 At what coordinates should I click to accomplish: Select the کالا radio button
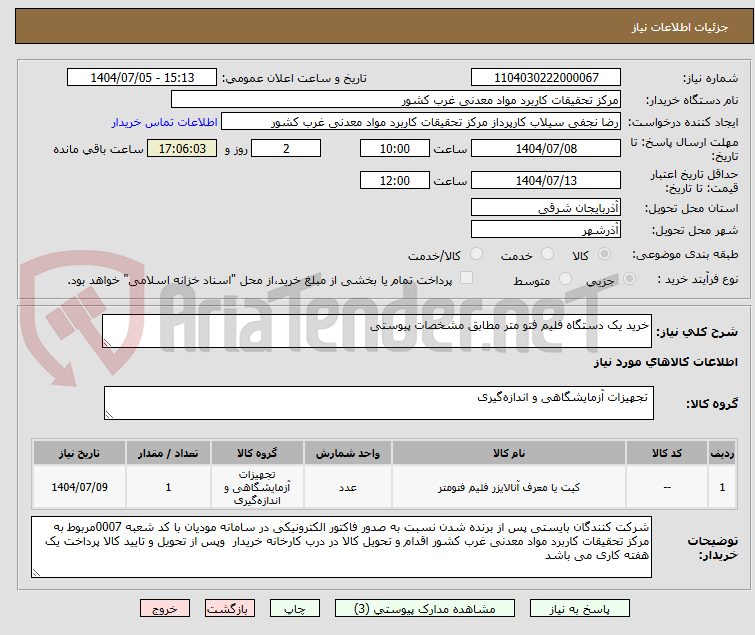coord(604,254)
